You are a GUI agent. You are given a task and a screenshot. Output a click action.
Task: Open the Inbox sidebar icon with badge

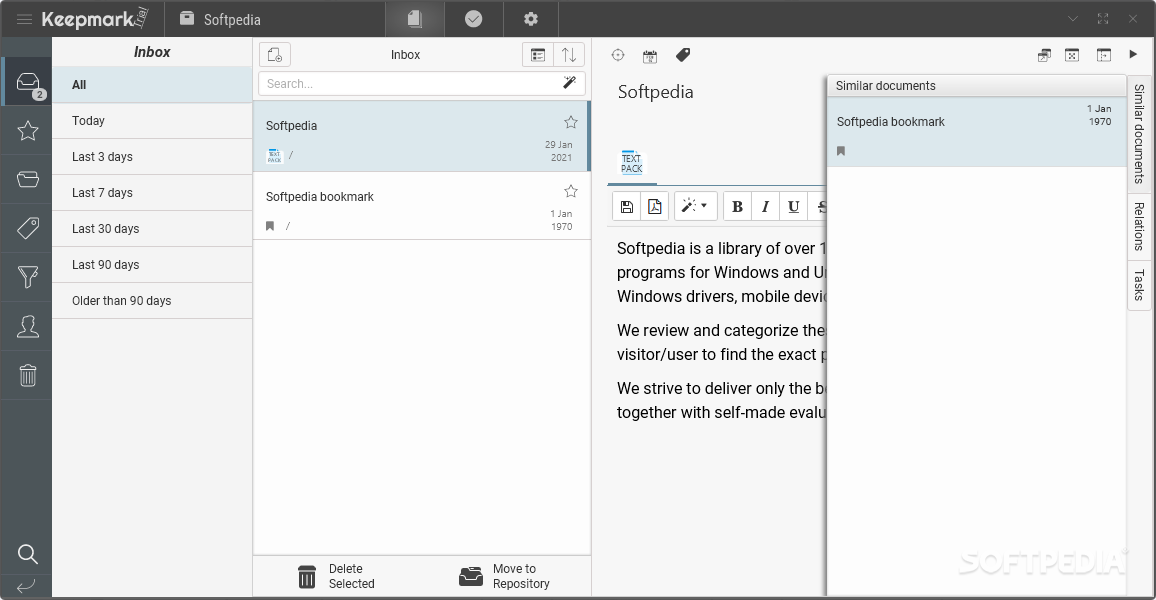[27, 83]
